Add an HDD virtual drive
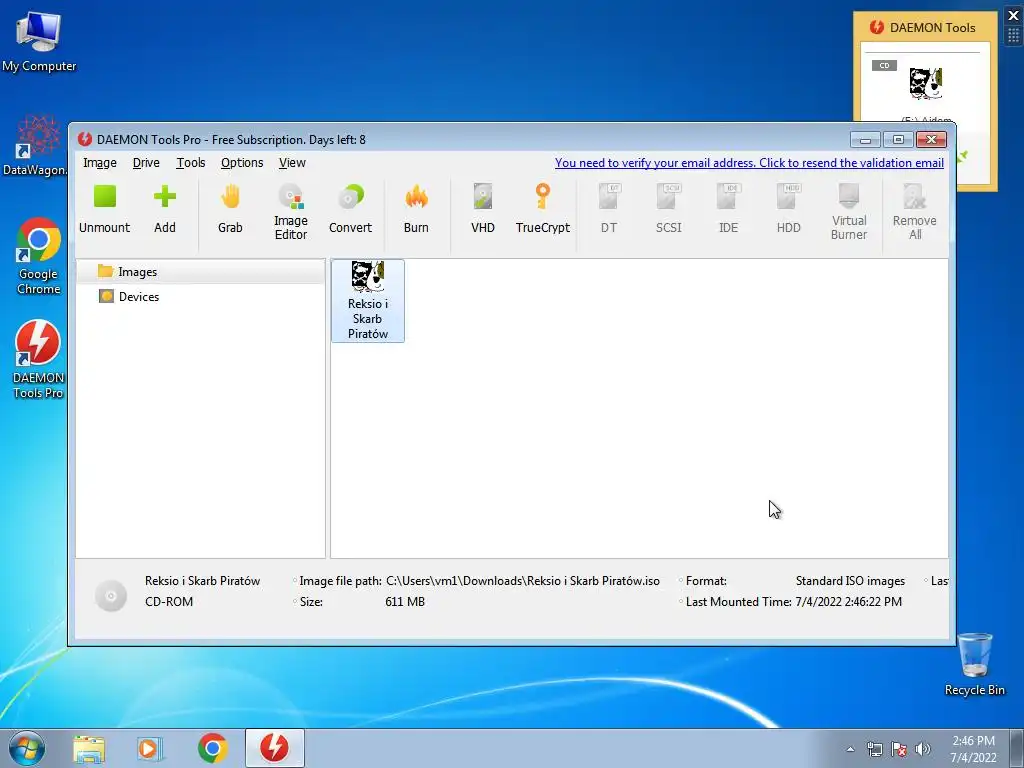This screenshot has height=768, width=1024. click(788, 210)
